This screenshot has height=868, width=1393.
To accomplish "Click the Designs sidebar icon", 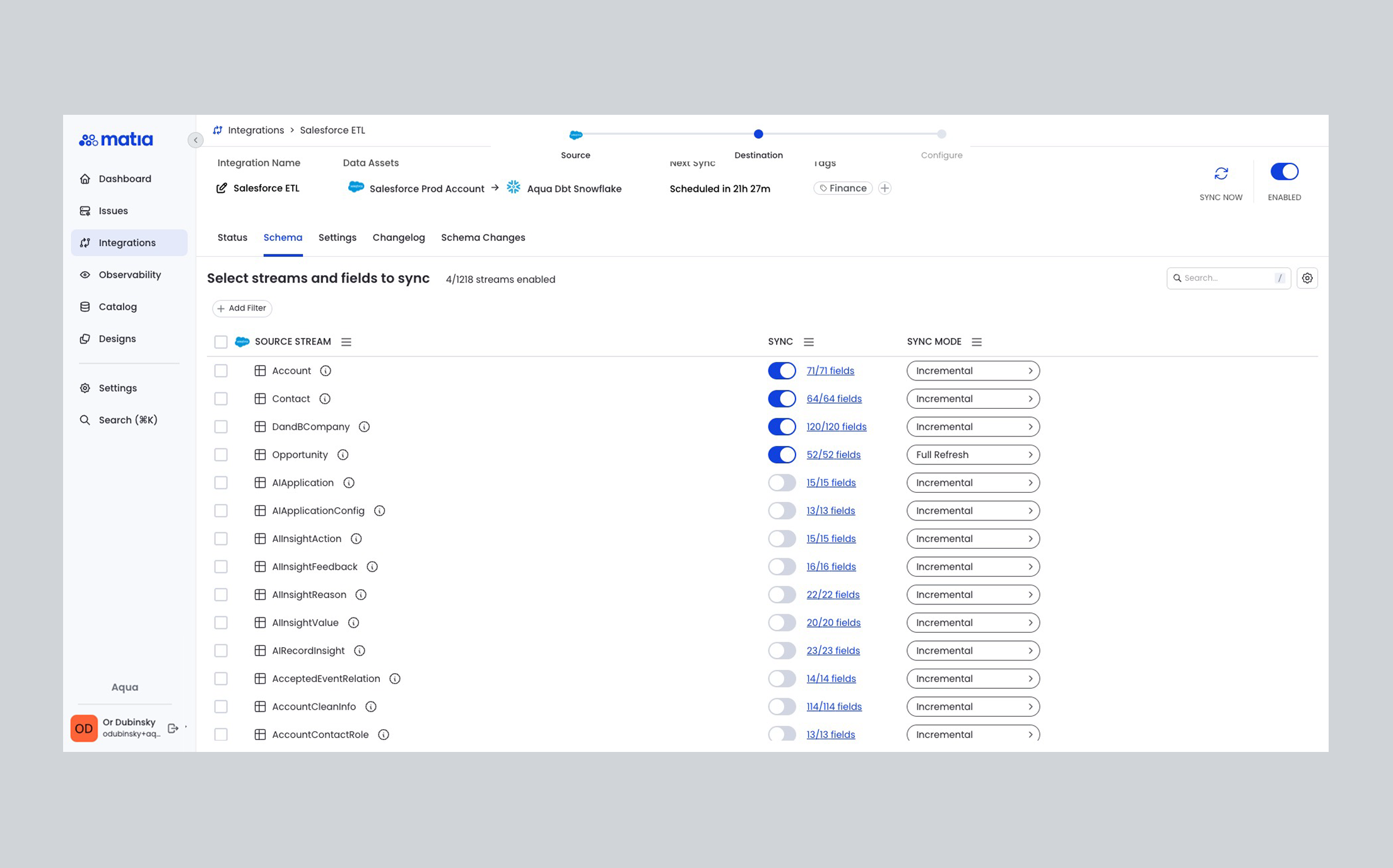I will [86, 339].
